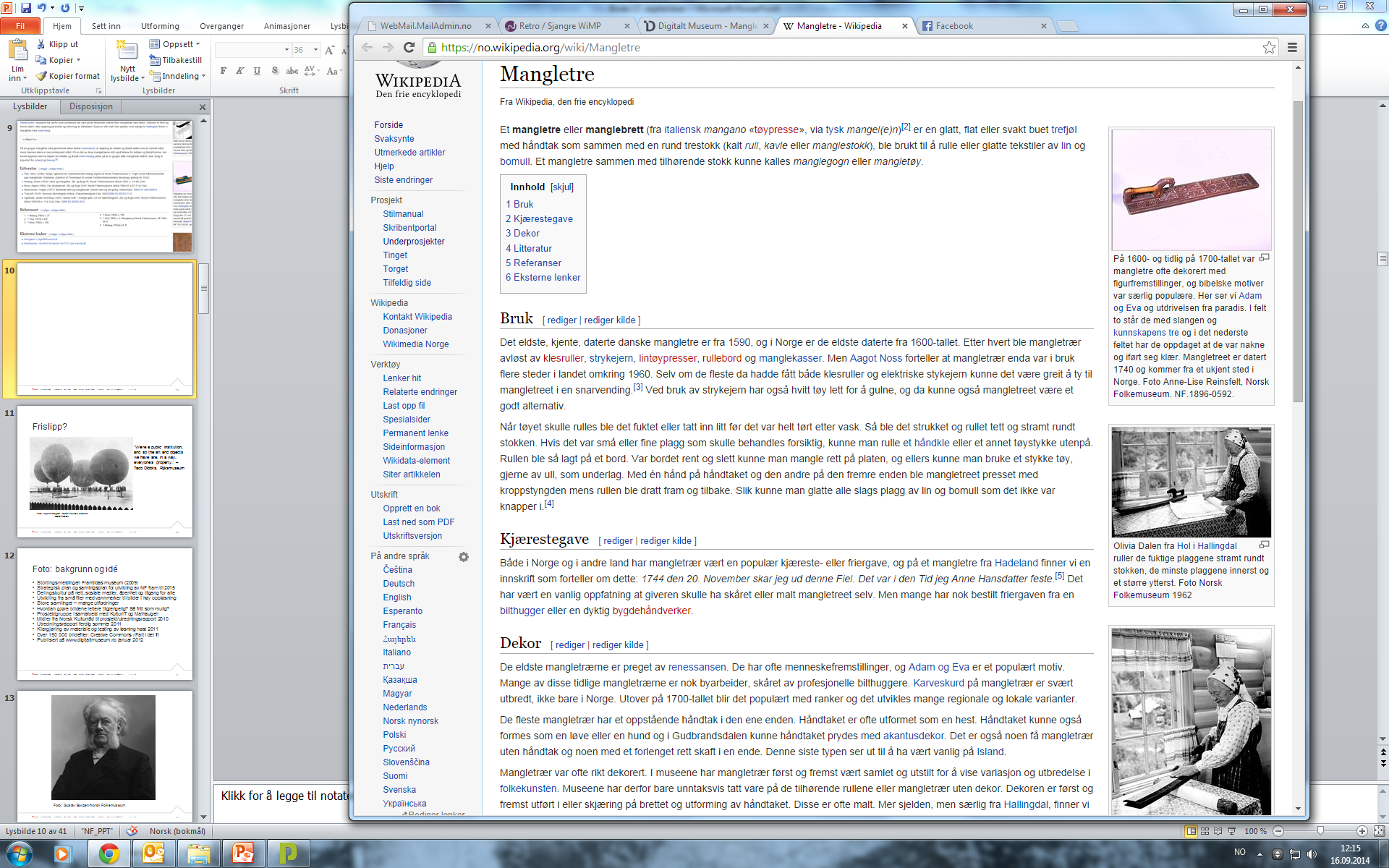This screenshot has height=868, width=1389.
Task: Click rediger next to the Bruk heading
Action: (562, 320)
